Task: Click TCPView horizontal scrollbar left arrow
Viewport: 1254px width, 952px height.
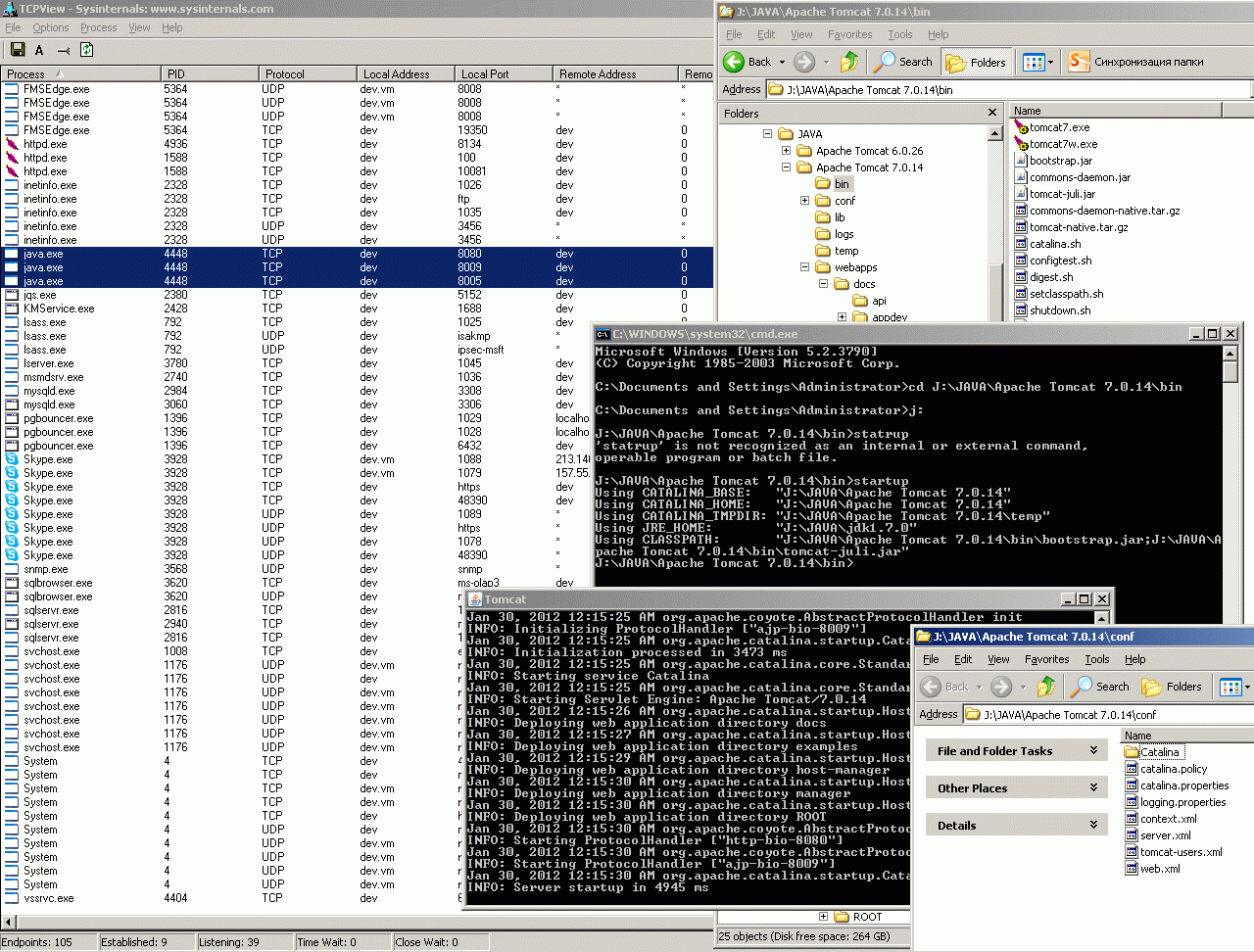Action: pos(8,921)
